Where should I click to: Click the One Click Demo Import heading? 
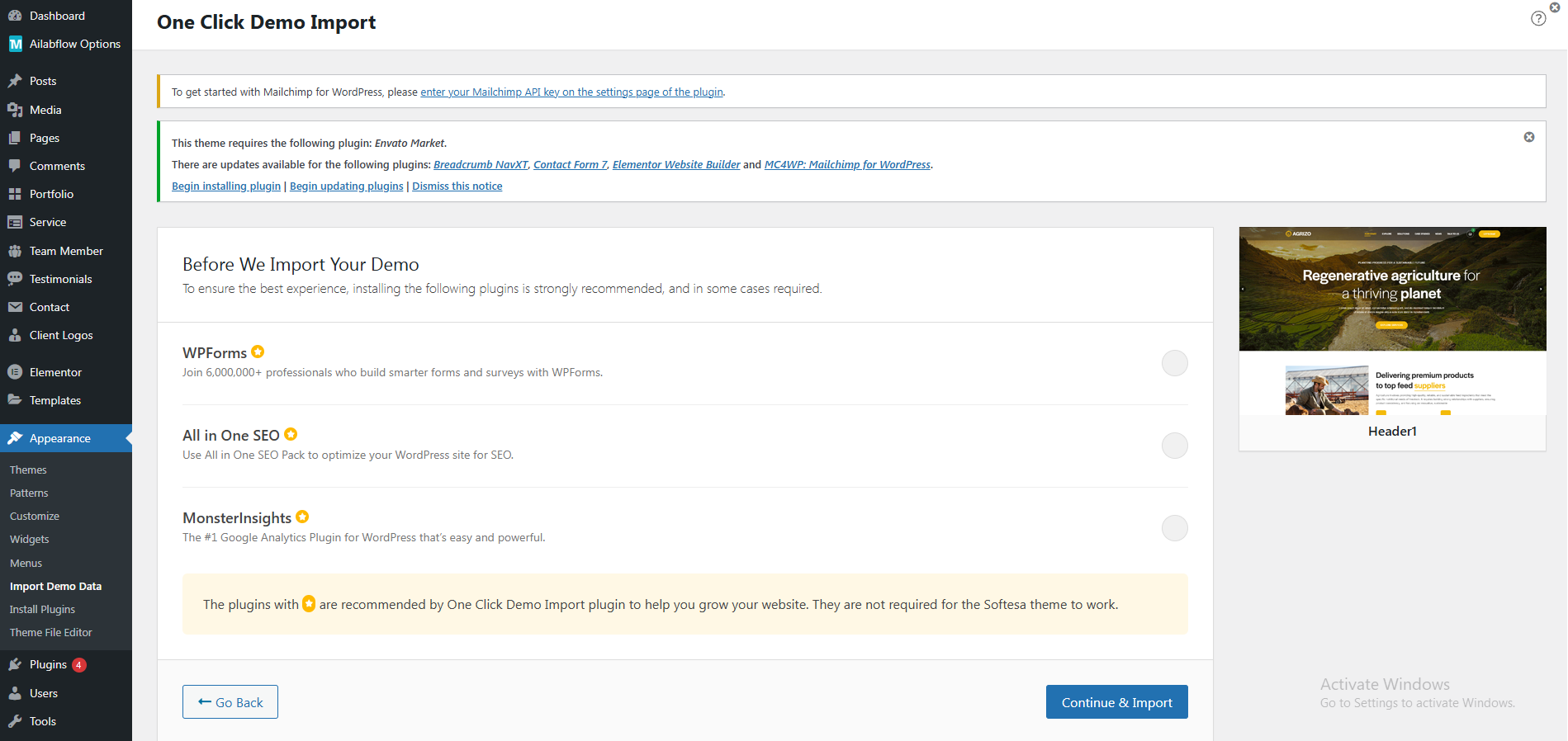pyautogui.click(x=266, y=22)
